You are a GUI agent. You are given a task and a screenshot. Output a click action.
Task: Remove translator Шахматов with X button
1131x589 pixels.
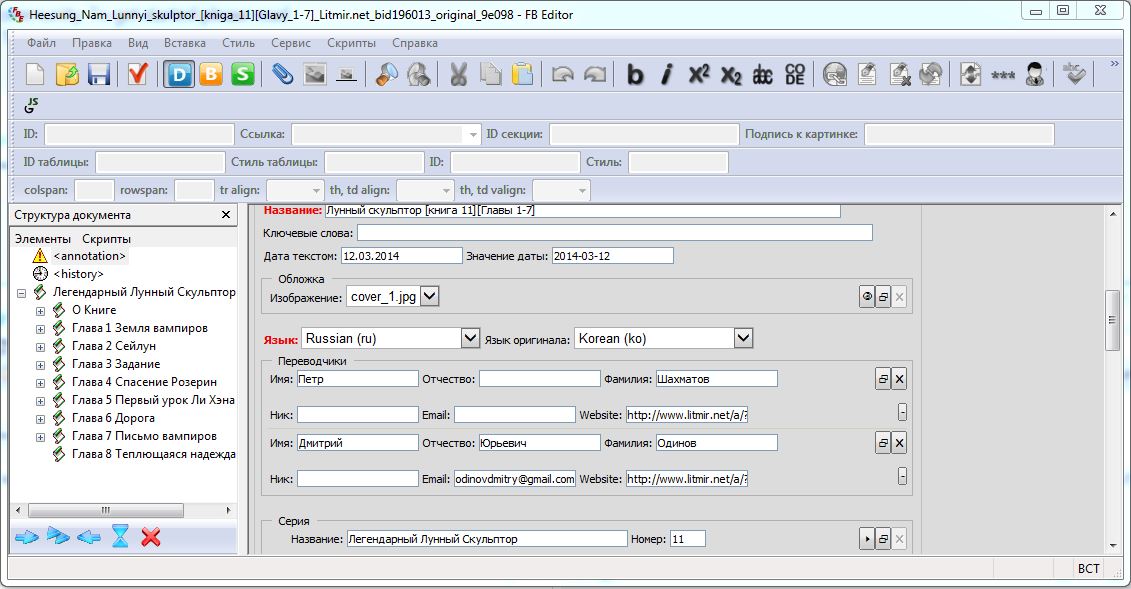click(x=898, y=379)
